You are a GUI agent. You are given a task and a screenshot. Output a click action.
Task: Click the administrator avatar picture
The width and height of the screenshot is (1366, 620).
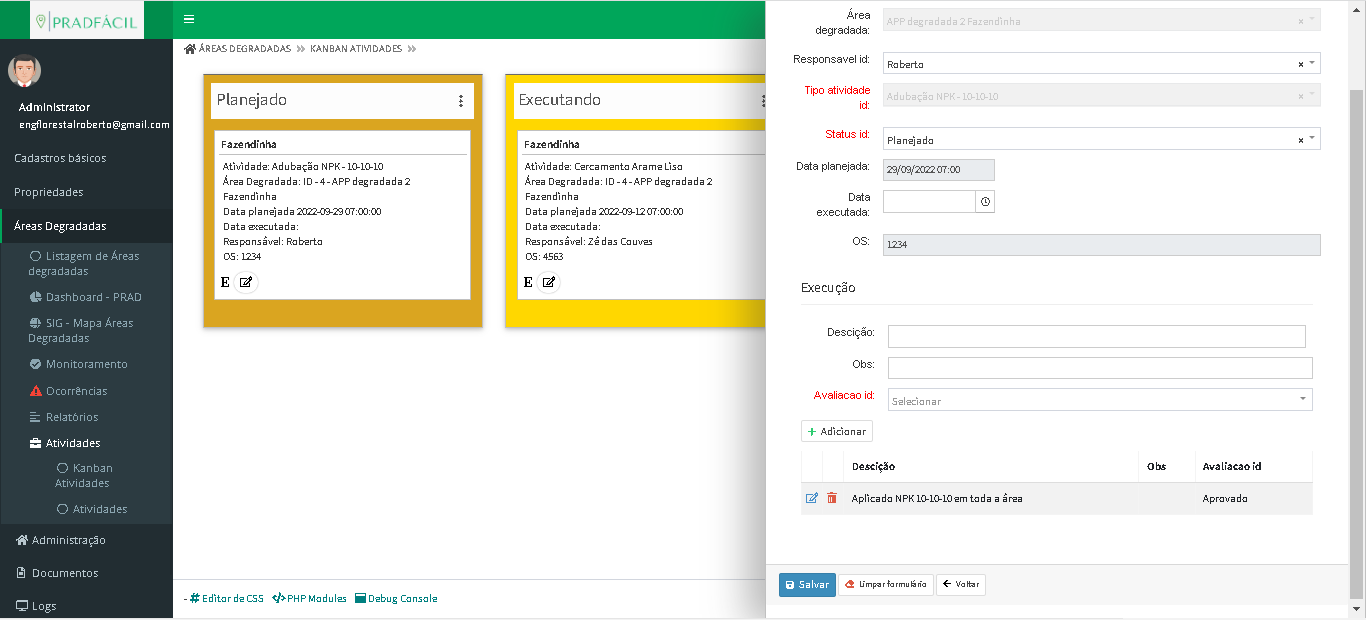[25, 70]
